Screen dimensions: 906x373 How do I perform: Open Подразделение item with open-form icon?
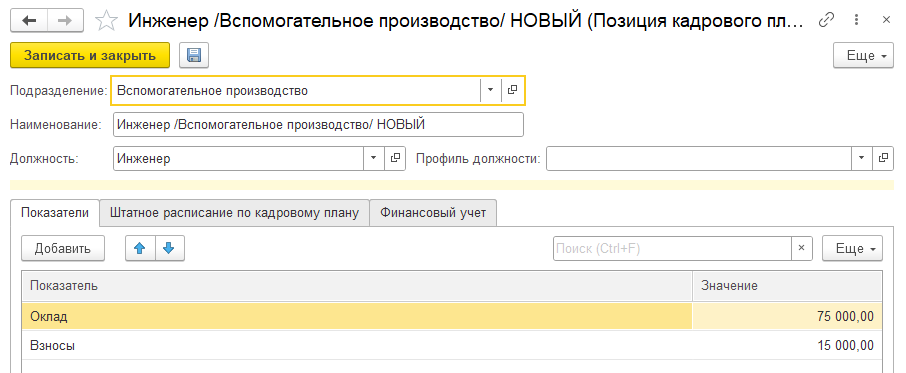pos(513,90)
